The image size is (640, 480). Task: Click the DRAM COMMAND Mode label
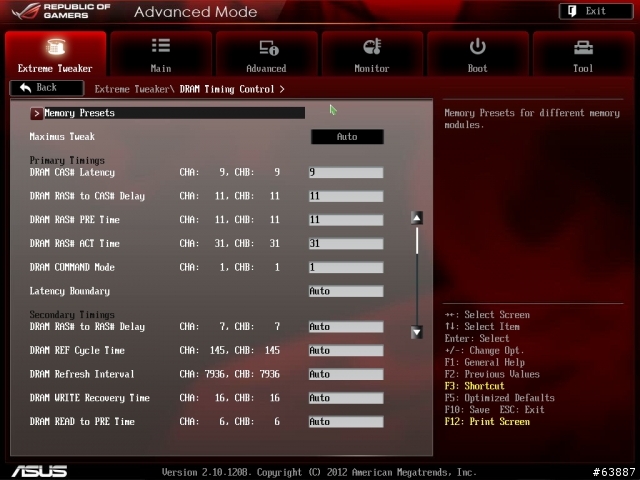point(72,267)
